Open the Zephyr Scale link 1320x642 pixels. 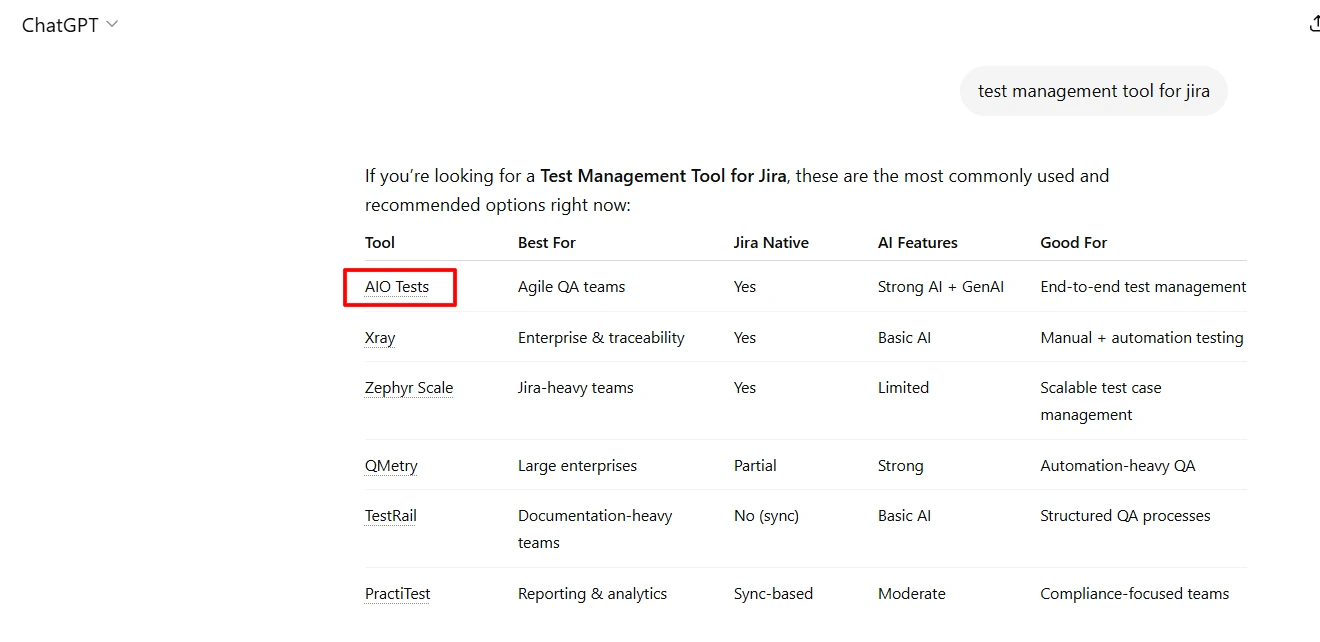(x=409, y=388)
